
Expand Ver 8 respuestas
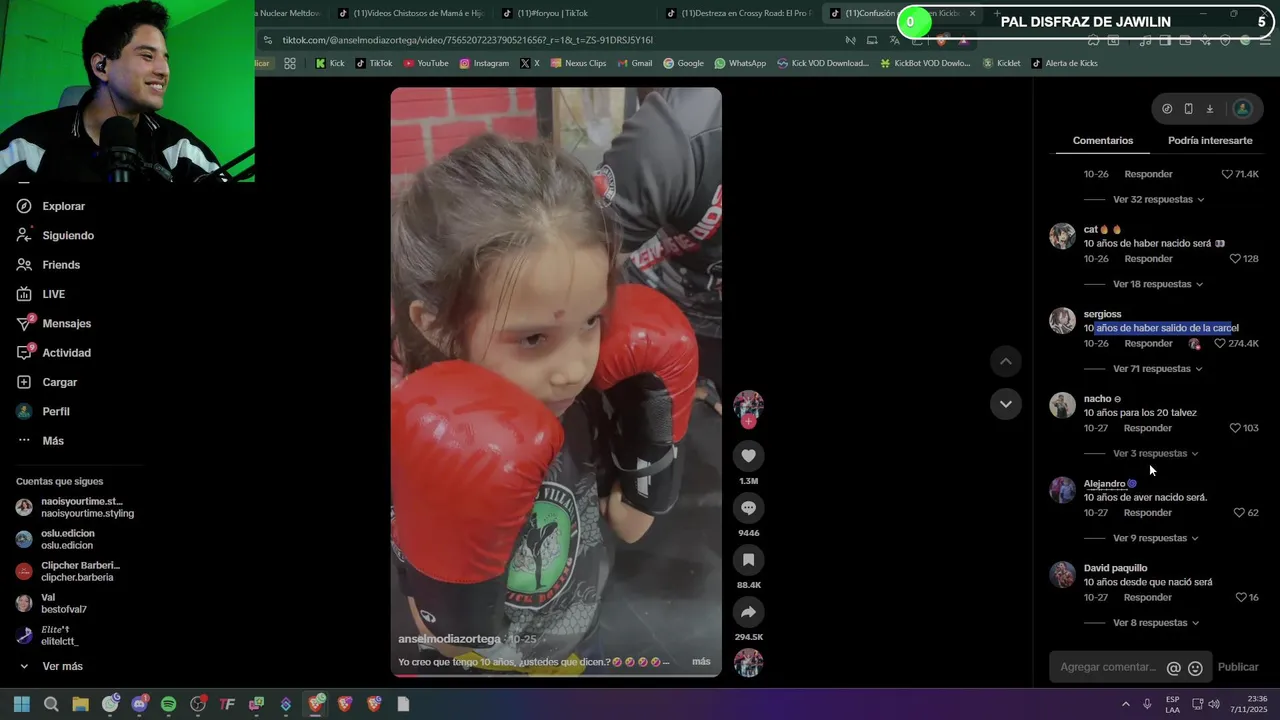point(1155,623)
